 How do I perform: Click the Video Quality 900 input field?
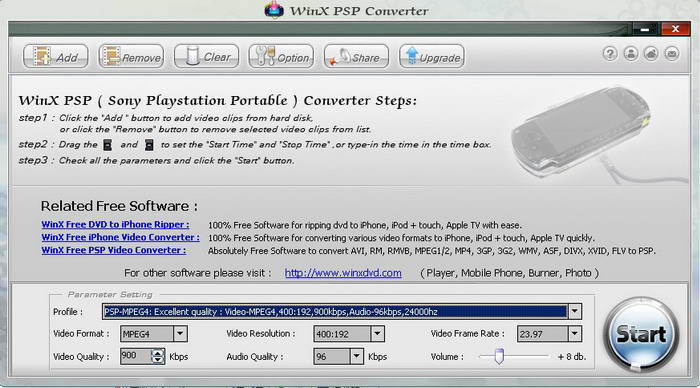point(136,356)
